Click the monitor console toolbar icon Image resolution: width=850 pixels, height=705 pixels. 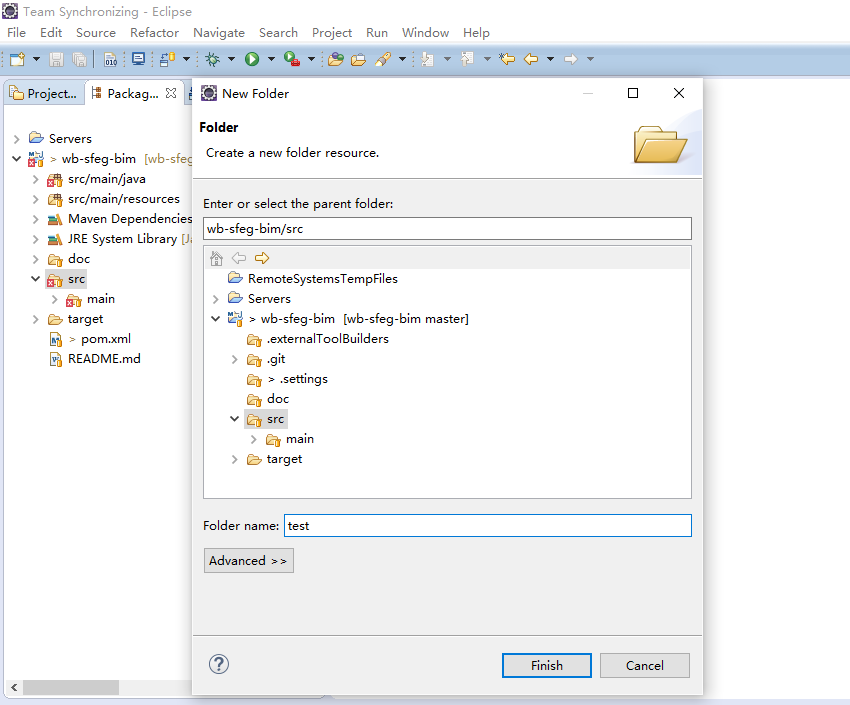click(x=138, y=59)
